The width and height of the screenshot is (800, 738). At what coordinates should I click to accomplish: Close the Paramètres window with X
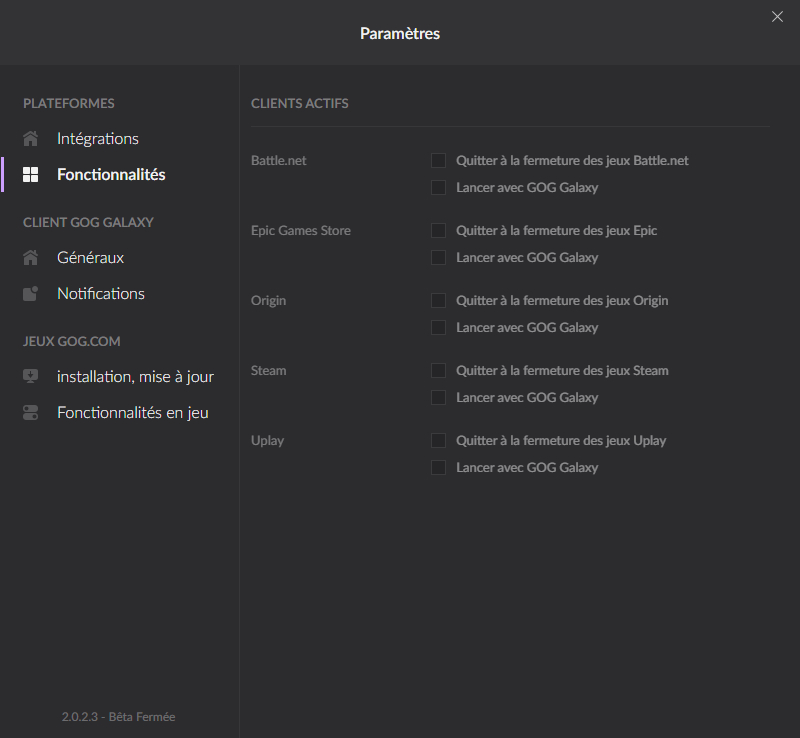(777, 17)
